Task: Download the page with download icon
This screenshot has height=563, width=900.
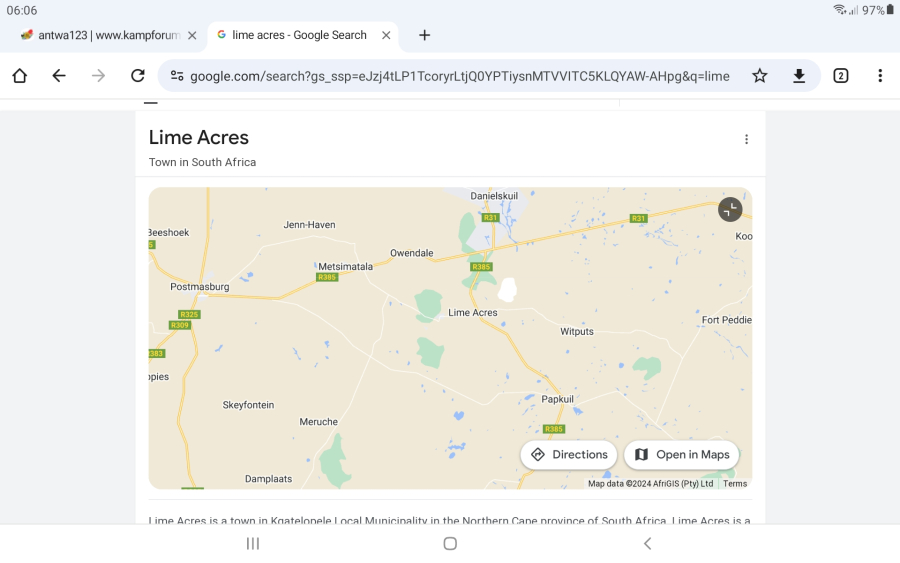Action: 798,76
